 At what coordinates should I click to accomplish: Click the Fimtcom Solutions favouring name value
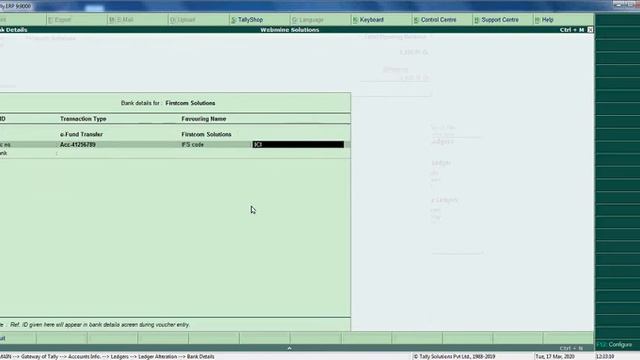[x=206, y=134]
